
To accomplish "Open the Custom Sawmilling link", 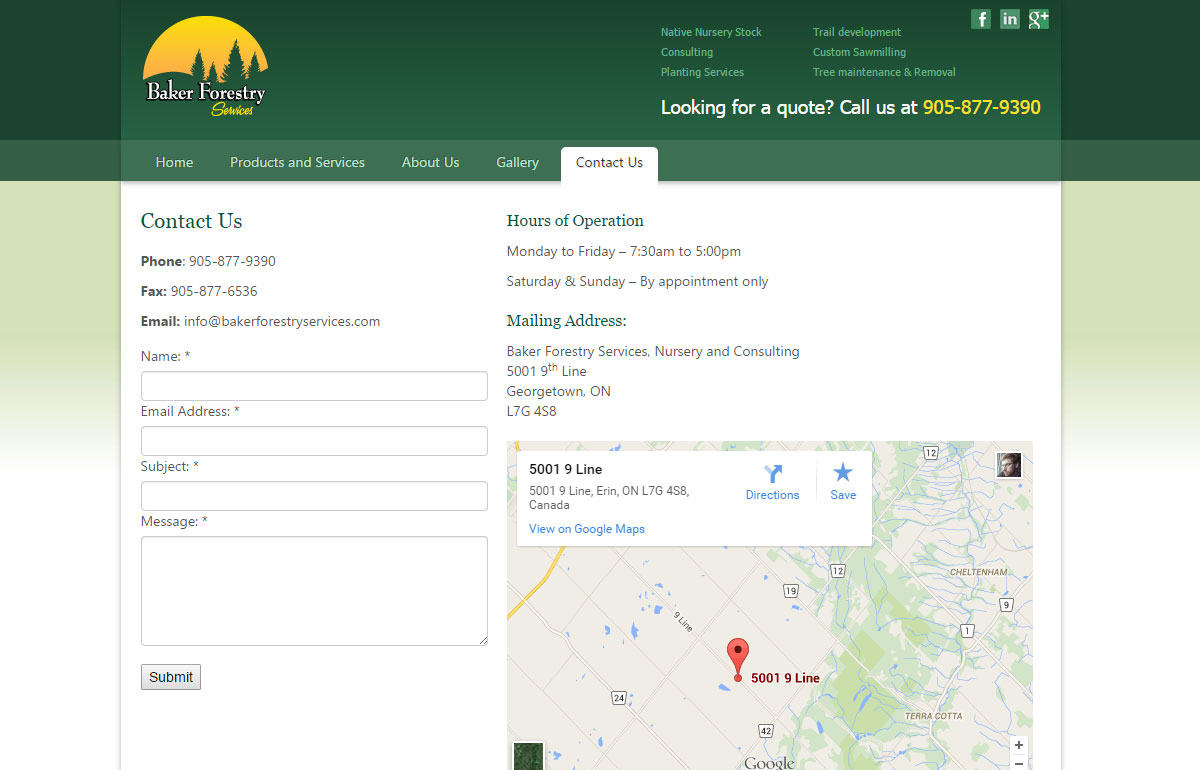I will coord(859,52).
